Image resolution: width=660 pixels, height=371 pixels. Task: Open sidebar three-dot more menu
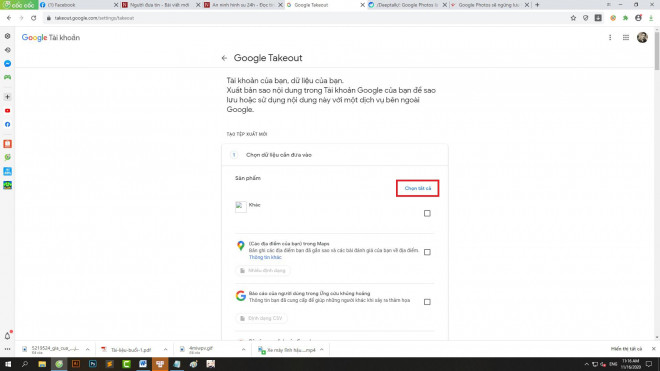pos(8,349)
